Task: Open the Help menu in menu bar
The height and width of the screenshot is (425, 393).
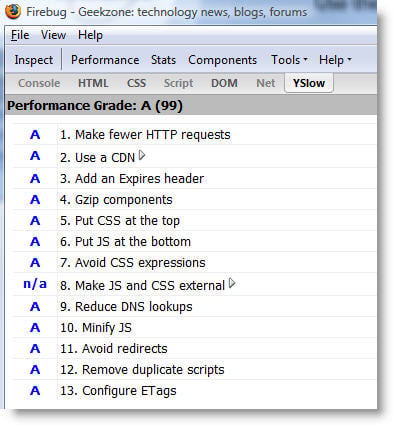Action: (x=90, y=35)
